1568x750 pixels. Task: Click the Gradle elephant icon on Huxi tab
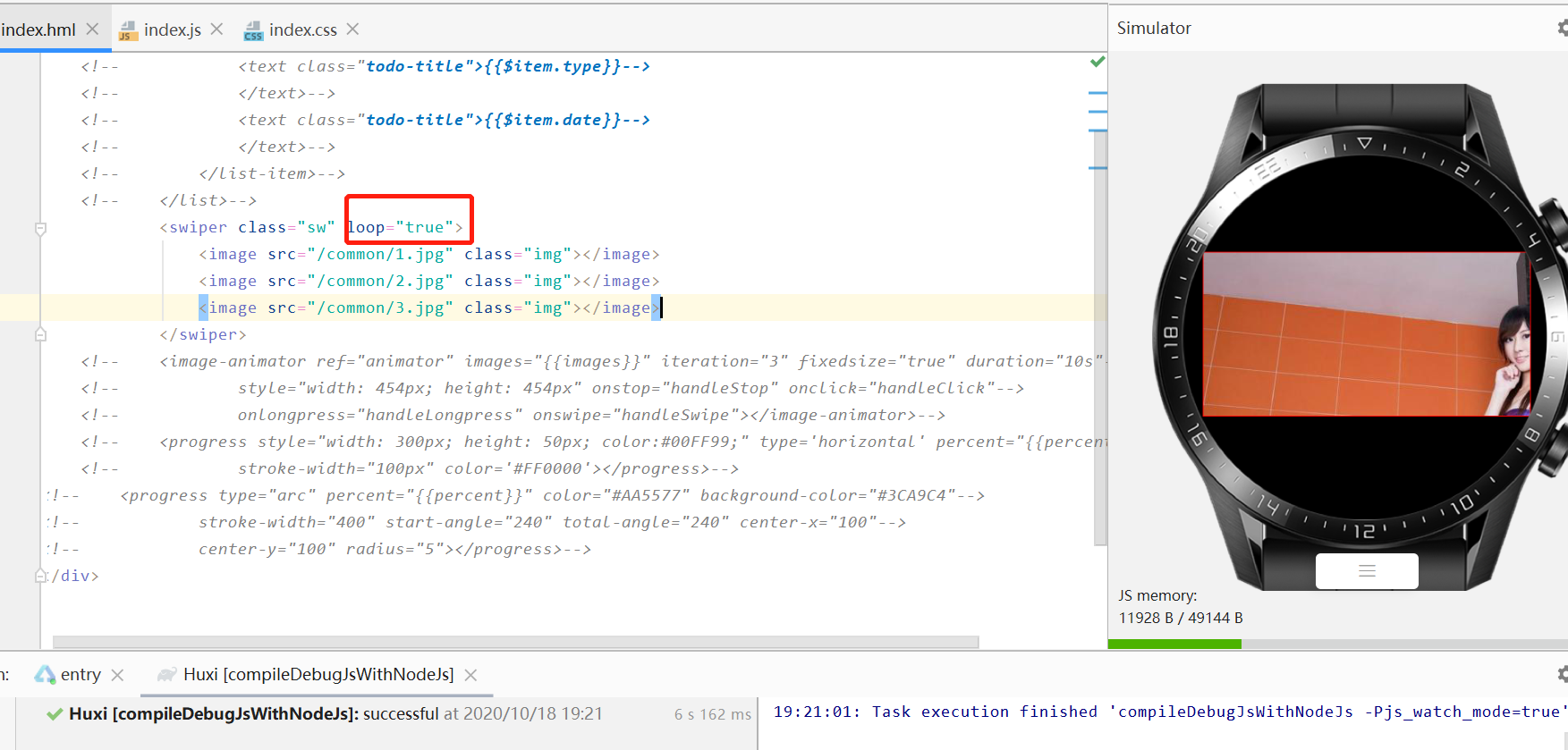(166, 675)
